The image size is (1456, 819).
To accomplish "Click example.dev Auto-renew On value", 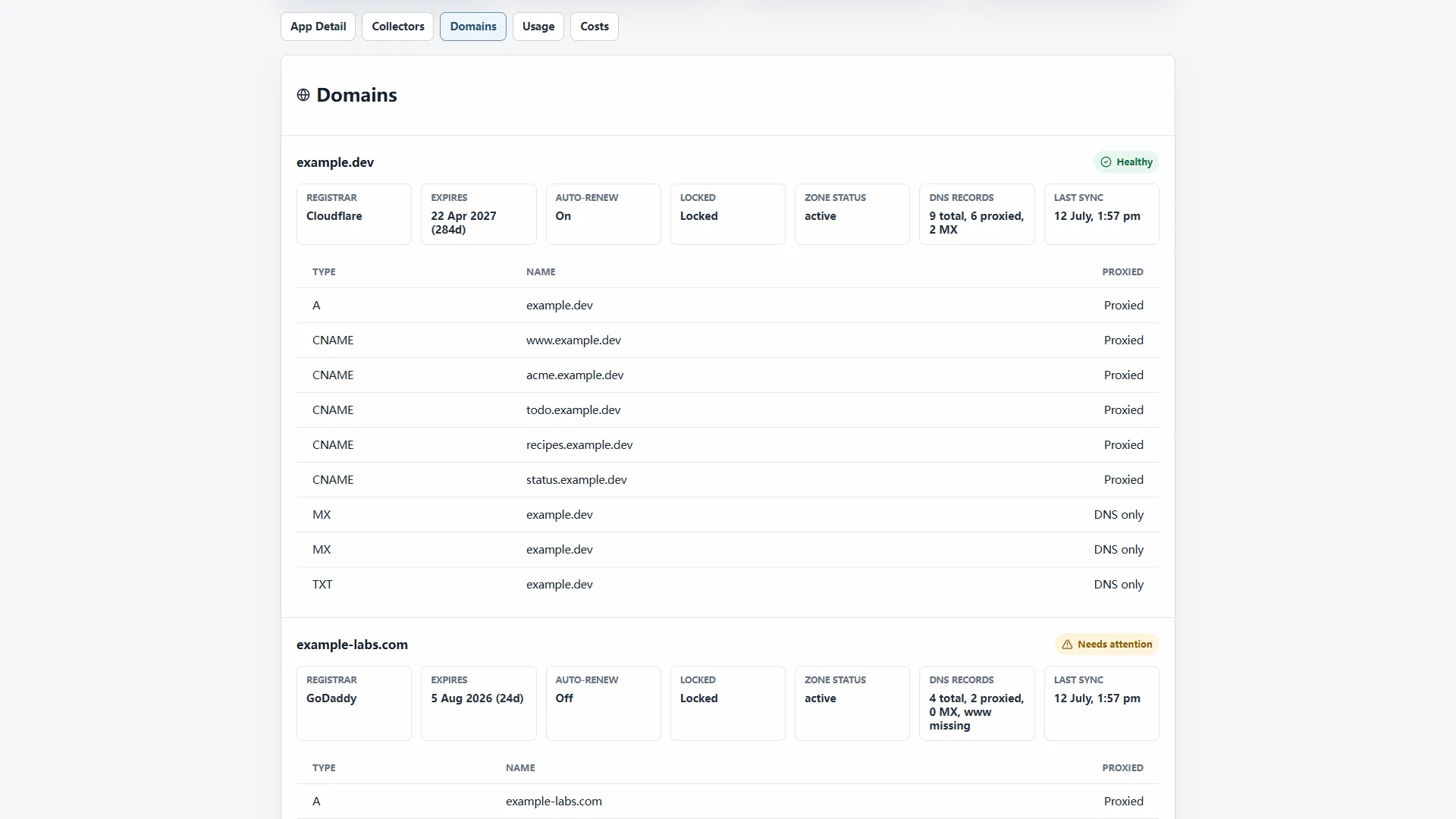I will click(563, 216).
